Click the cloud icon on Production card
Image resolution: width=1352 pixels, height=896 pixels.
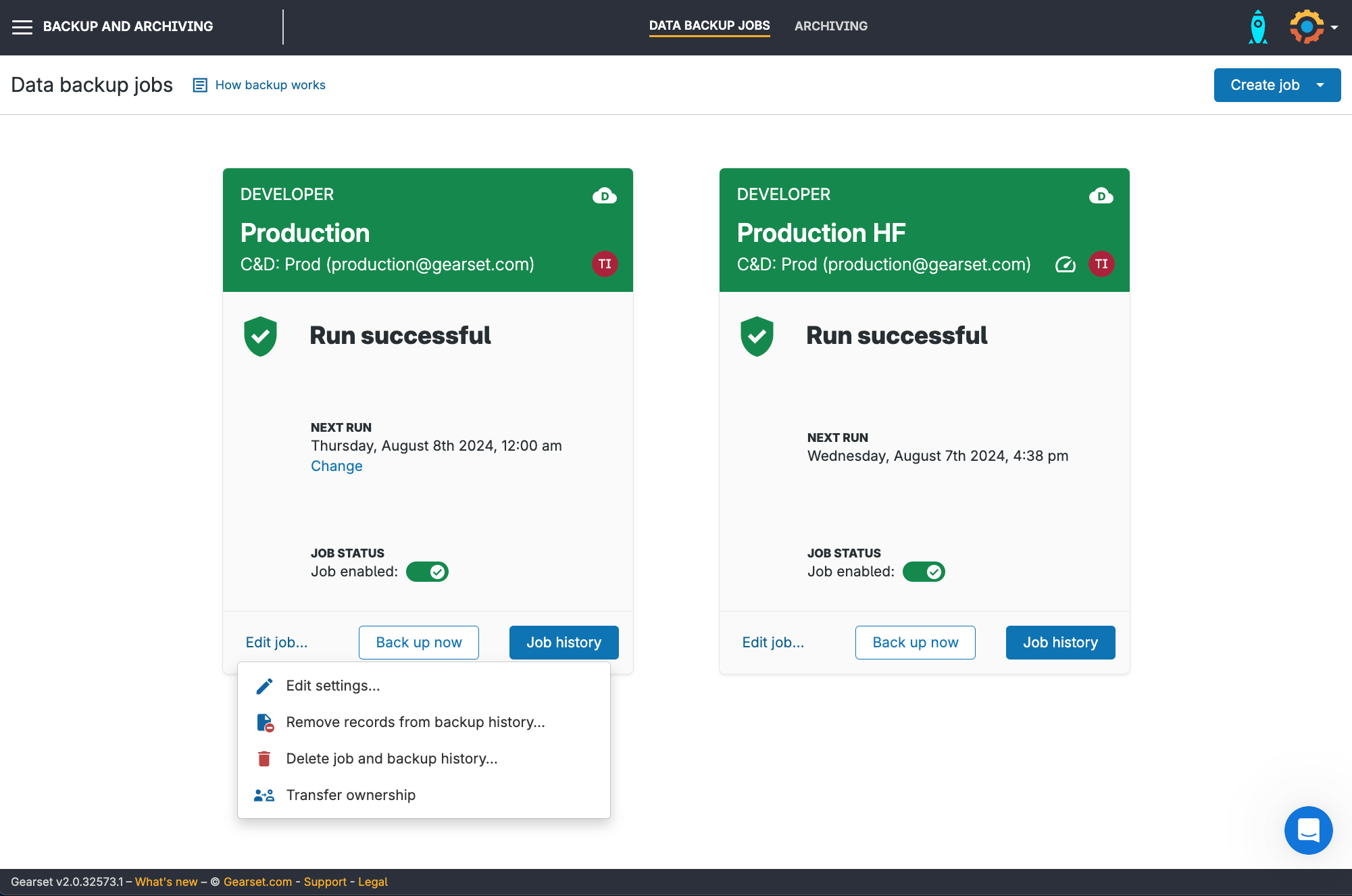pyautogui.click(x=604, y=196)
